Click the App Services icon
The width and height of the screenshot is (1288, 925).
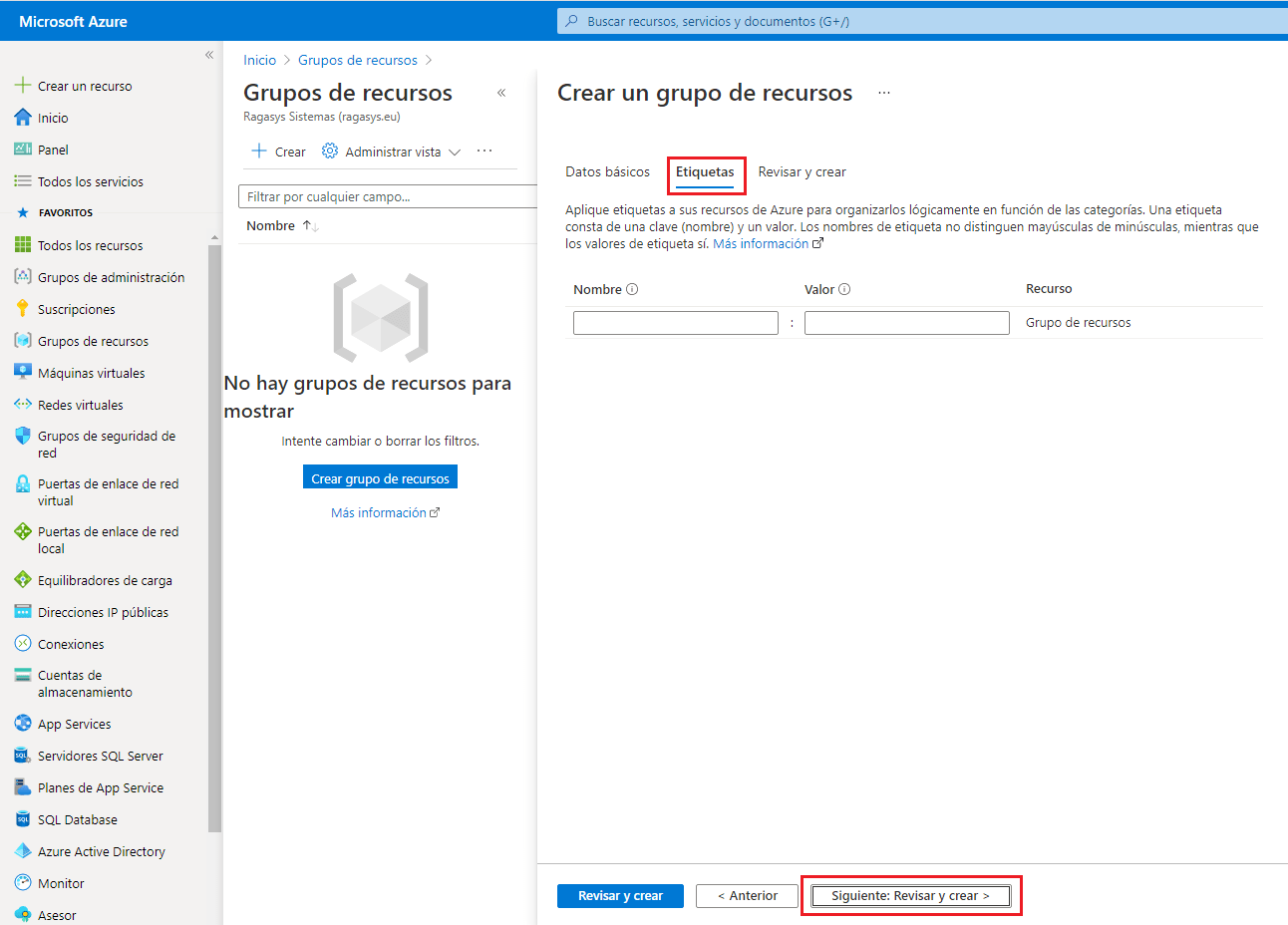(x=23, y=724)
